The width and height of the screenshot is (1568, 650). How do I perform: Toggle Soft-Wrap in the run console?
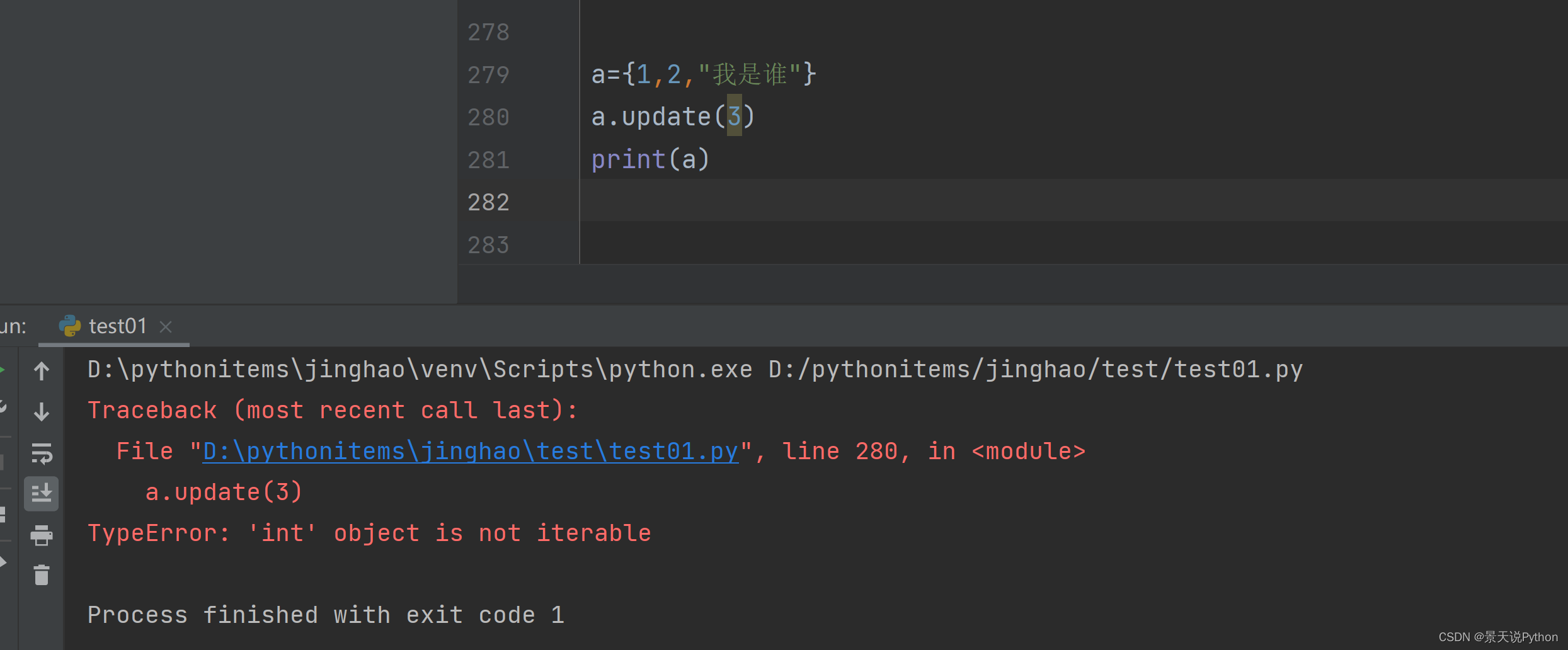click(x=42, y=453)
